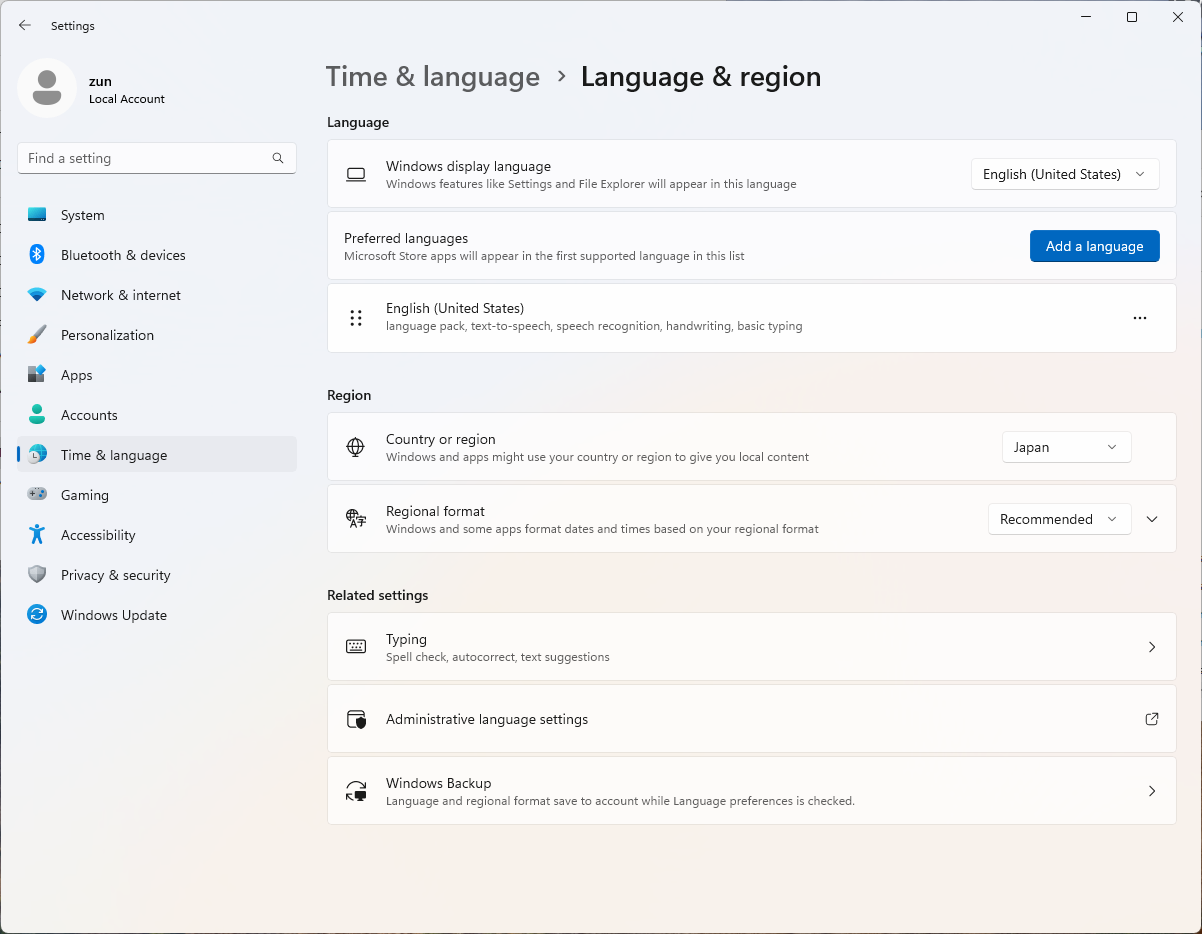Screen dimensions: 1202x934
Task: Go to Privacy & security settings
Action: point(157,575)
